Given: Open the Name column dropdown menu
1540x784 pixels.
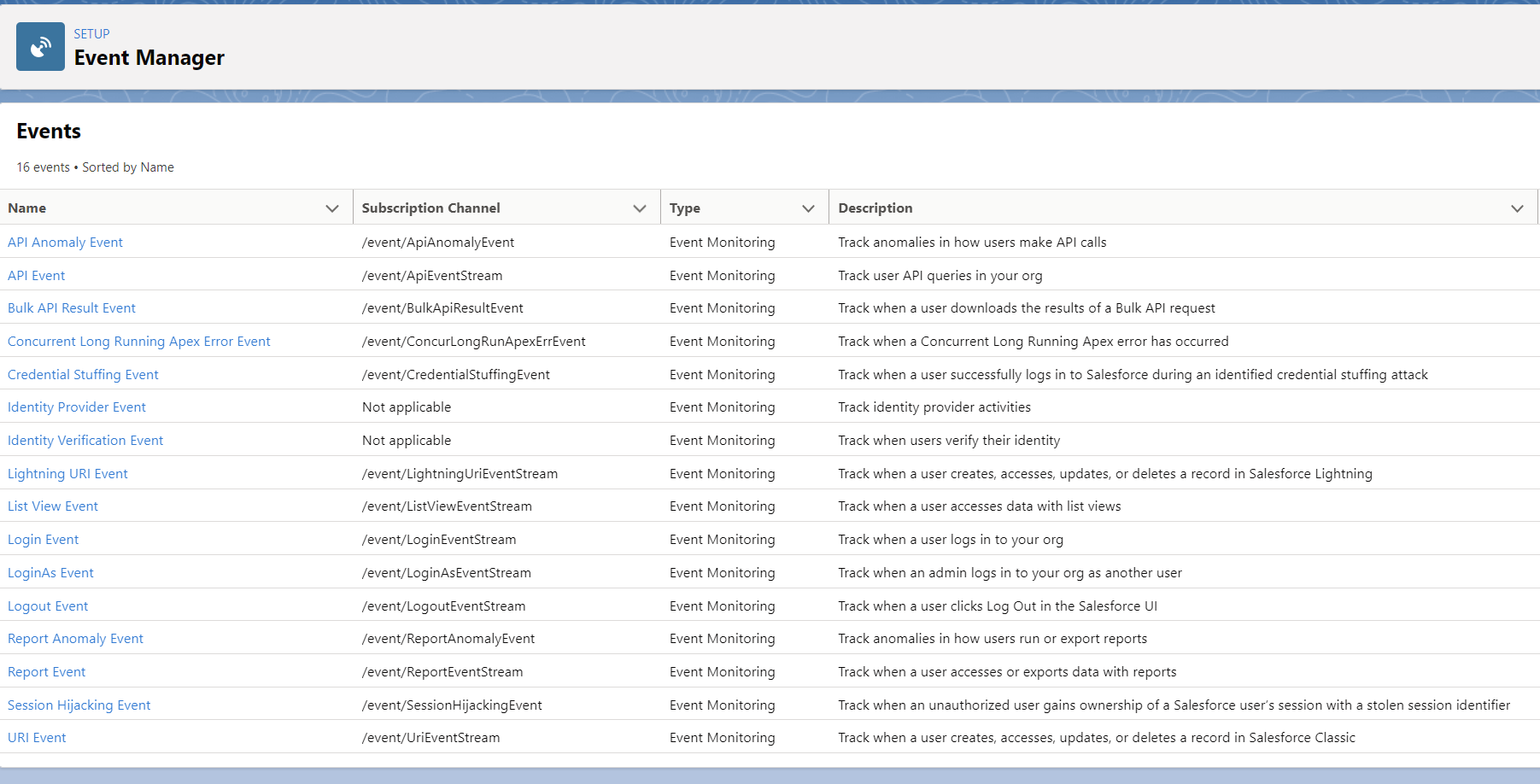Looking at the screenshot, I should click(332, 208).
